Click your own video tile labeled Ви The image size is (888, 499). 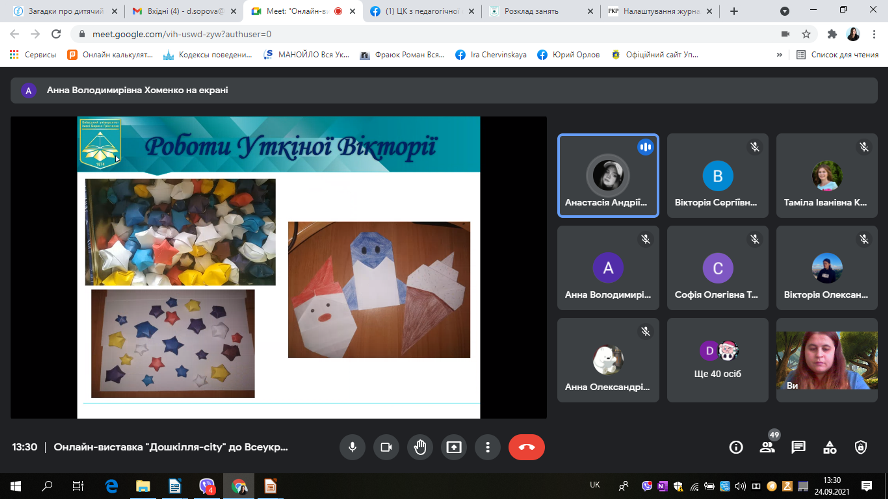pyautogui.click(x=827, y=360)
